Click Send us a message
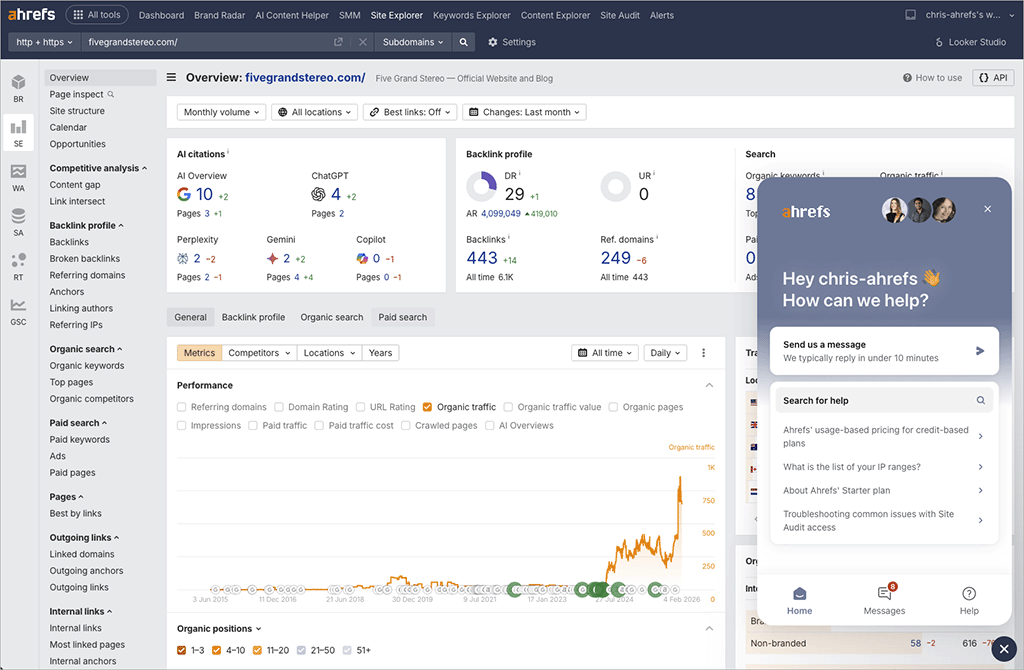1024x670 pixels. pyautogui.click(x=884, y=351)
